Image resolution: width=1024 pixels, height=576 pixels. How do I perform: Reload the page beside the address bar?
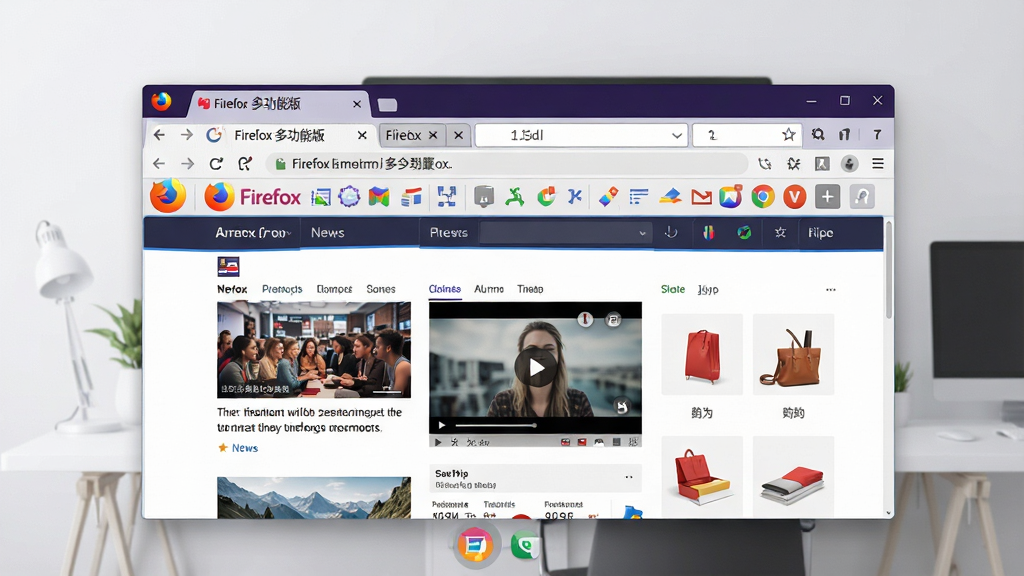(x=216, y=163)
